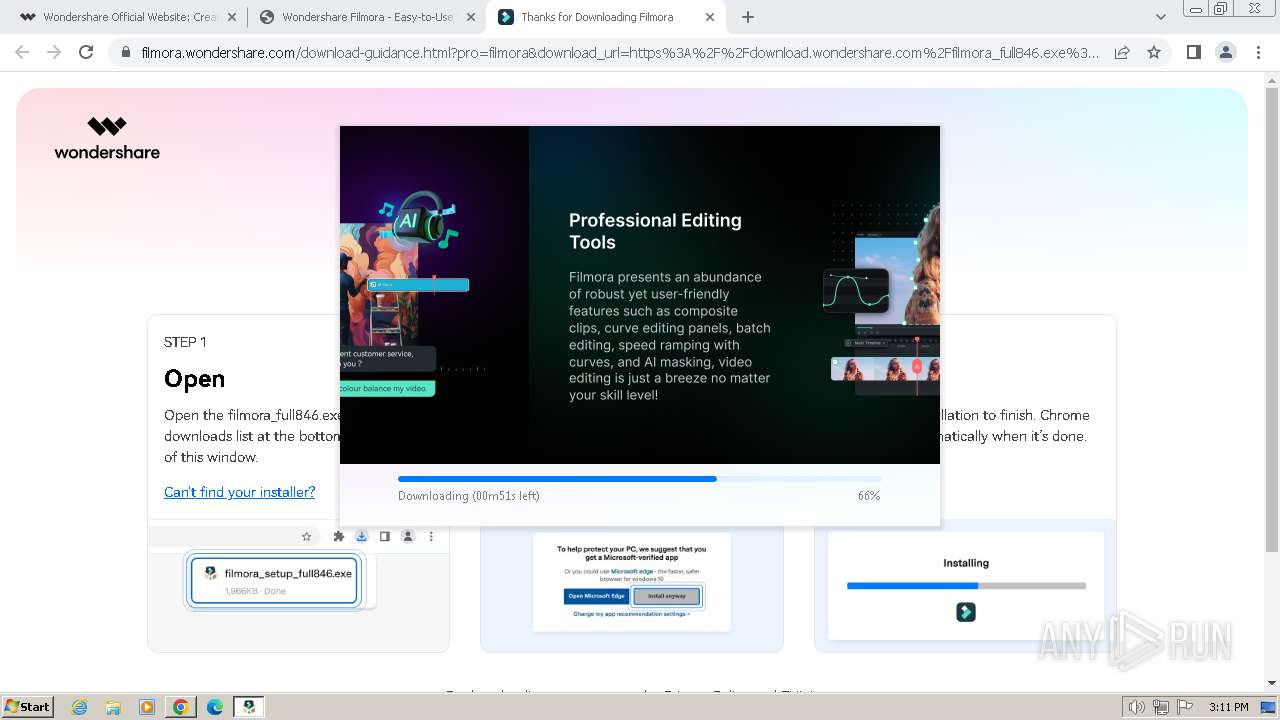This screenshot has width=1280, height=720.
Task: Bookmark this page with star icon
Action: tap(1154, 52)
